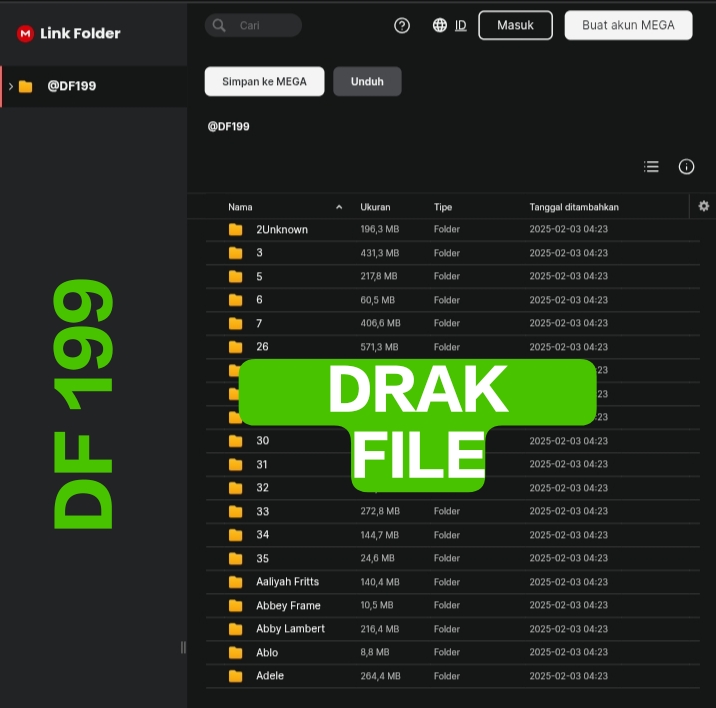Click folder icon of row 26

(236, 347)
